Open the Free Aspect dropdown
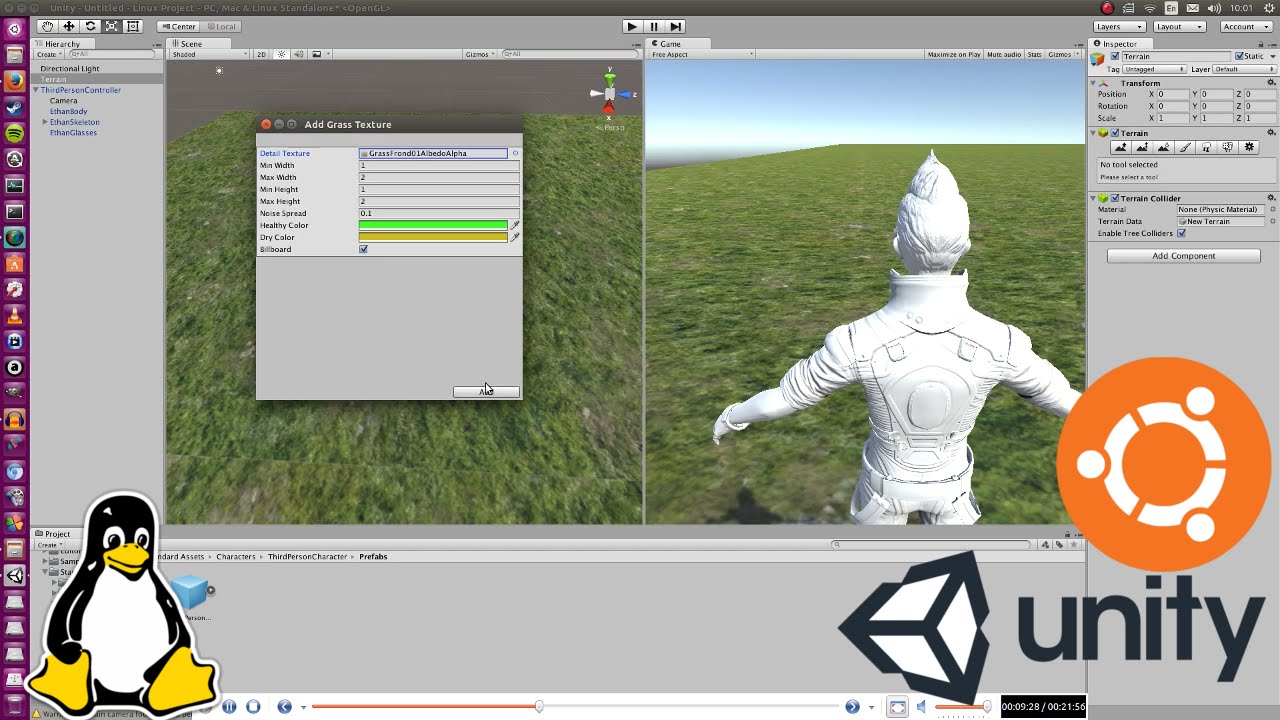This screenshot has width=1280, height=720. (x=700, y=54)
